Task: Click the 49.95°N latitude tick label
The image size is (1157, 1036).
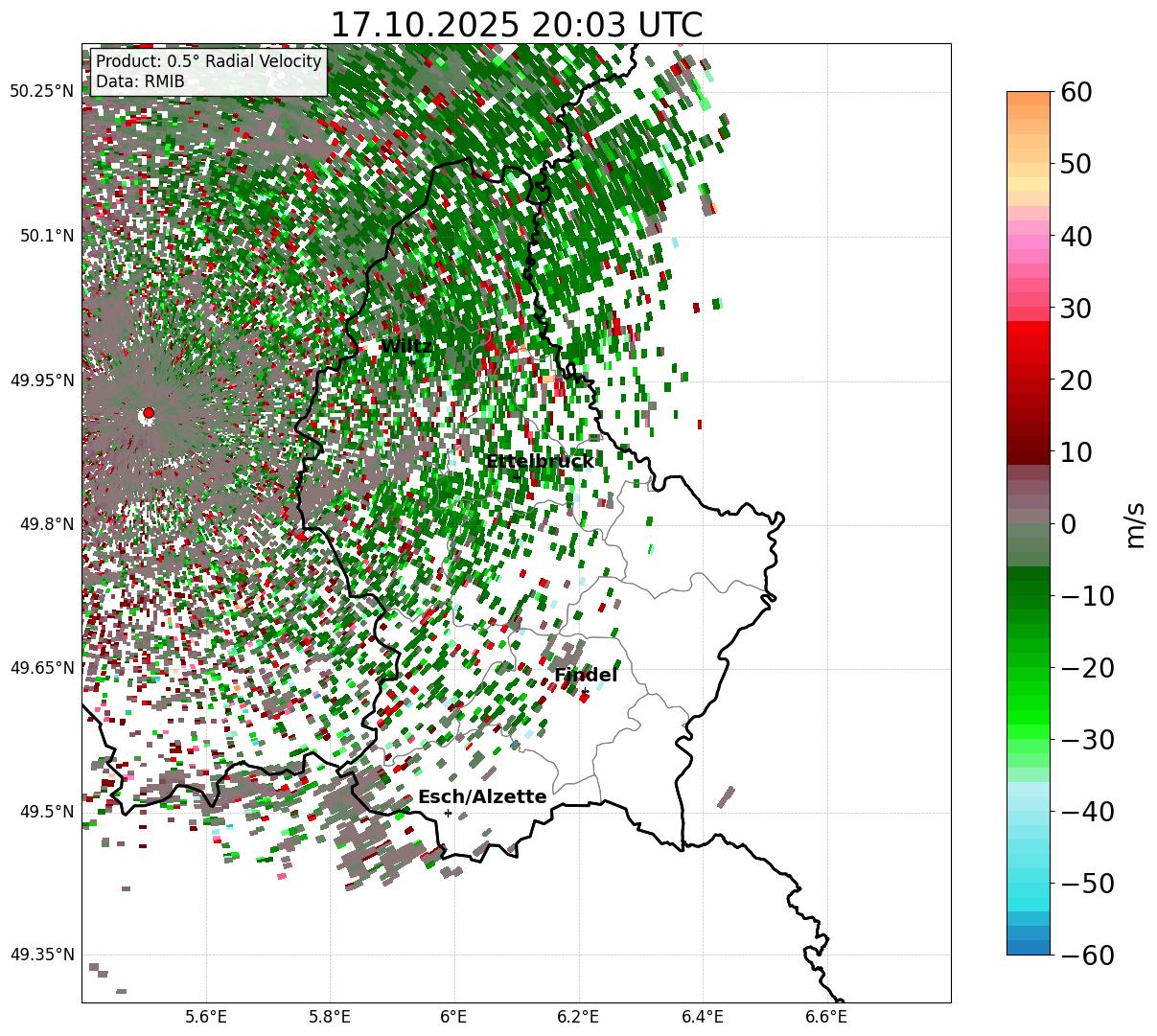Action: [x=41, y=380]
